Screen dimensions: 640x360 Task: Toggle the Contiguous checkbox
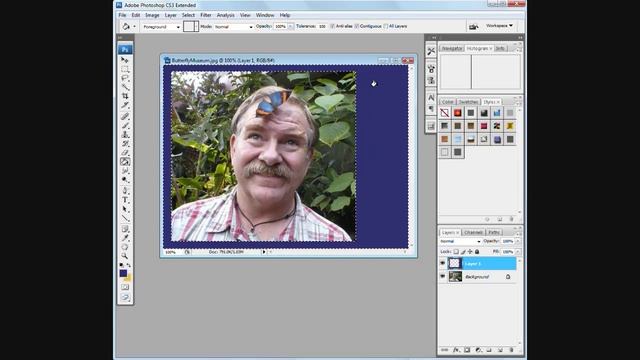click(356, 26)
